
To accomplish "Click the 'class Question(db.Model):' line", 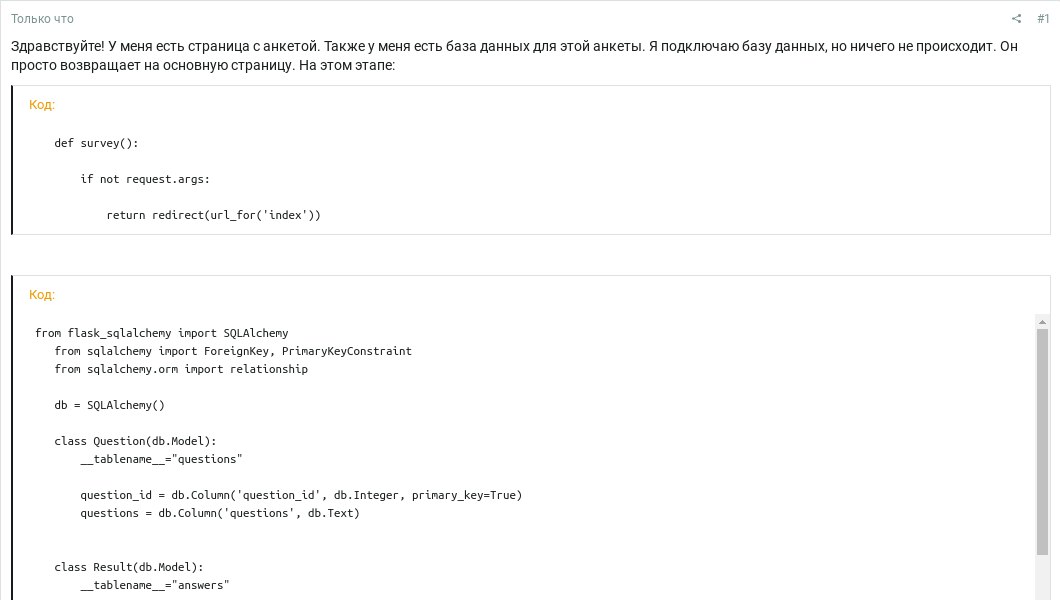I will pyautogui.click(x=135, y=441).
